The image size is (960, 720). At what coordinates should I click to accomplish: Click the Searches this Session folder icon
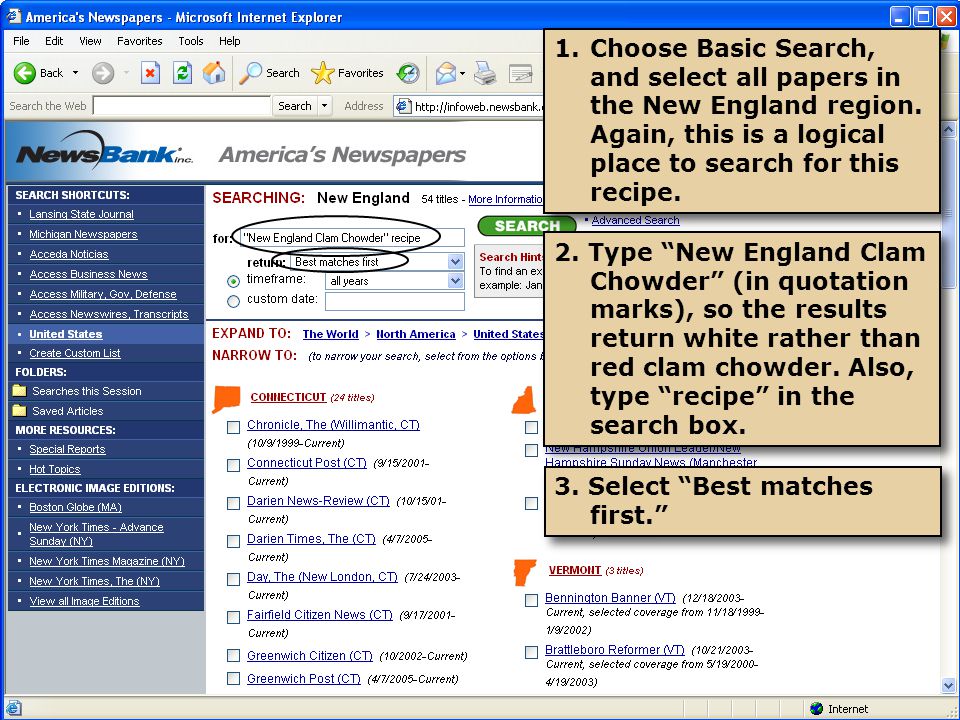[20, 391]
